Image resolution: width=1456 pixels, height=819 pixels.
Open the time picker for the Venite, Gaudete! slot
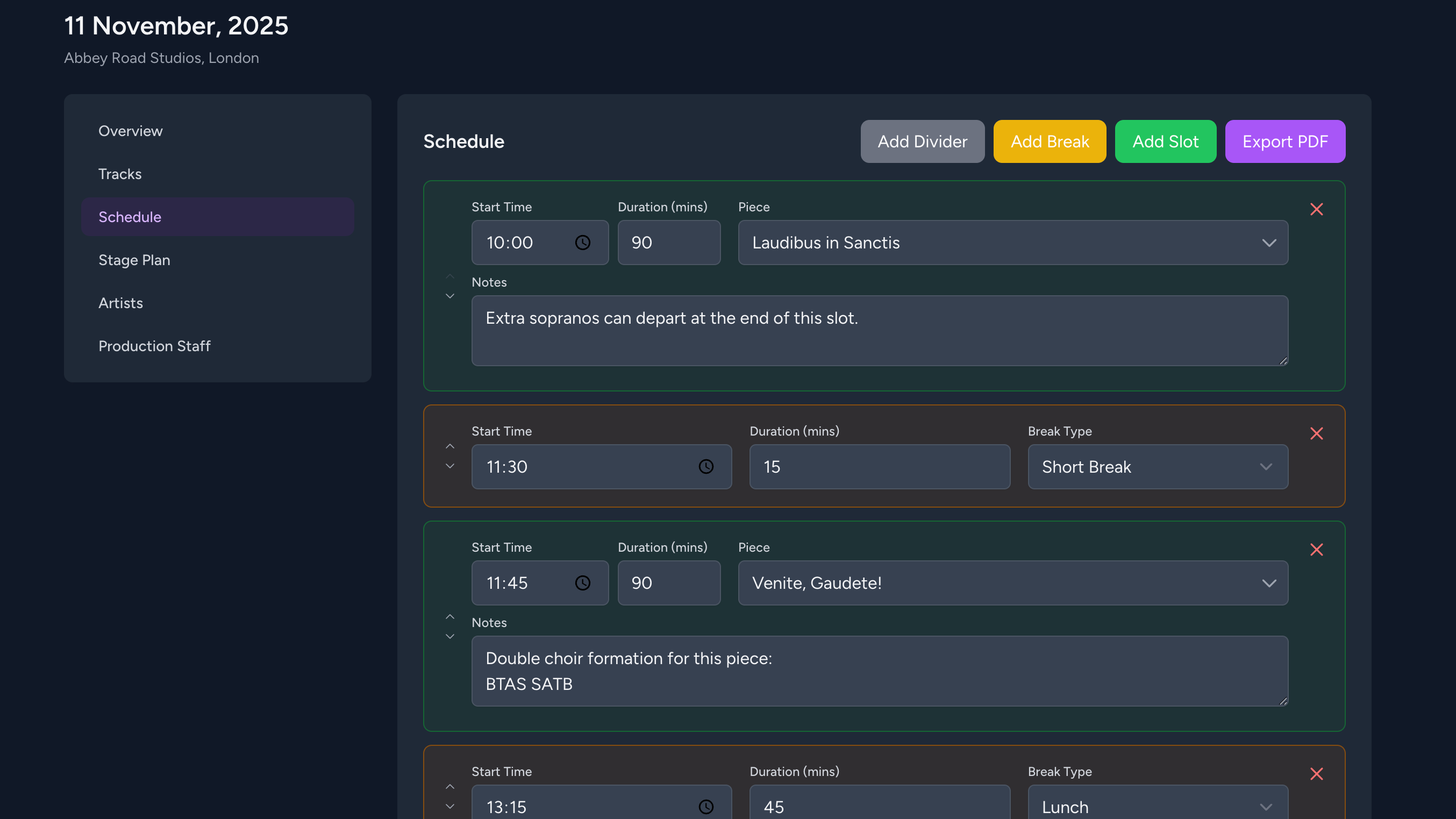point(583,583)
